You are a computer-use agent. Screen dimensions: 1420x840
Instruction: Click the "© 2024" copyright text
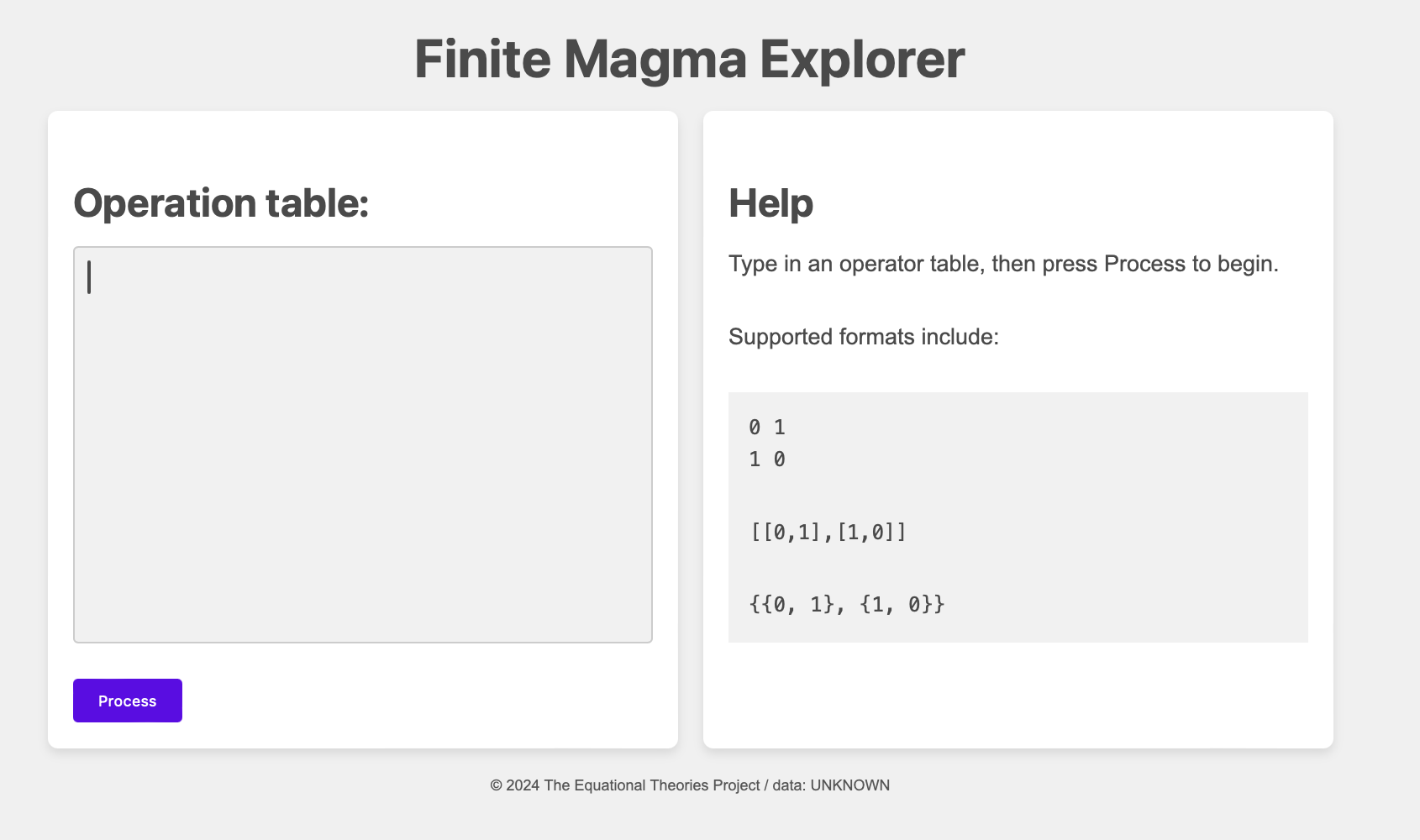click(x=515, y=785)
